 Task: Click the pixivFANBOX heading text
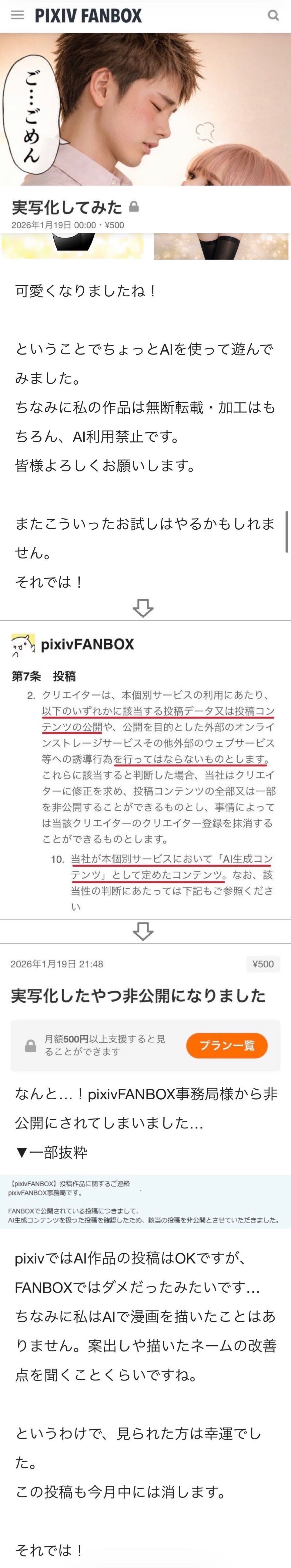87,645
